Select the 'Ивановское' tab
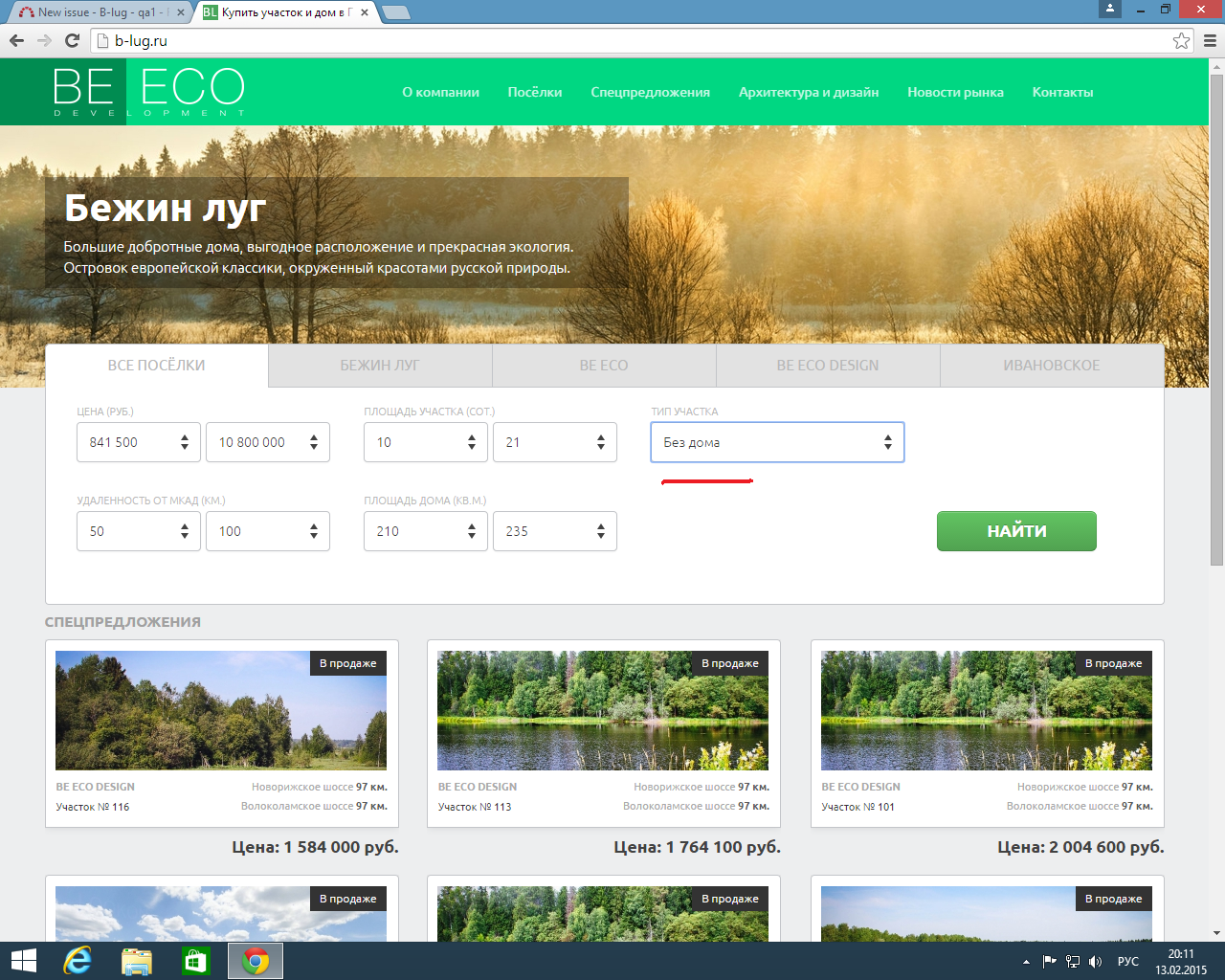Screen dimensions: 1225x980 point(1051,366)
